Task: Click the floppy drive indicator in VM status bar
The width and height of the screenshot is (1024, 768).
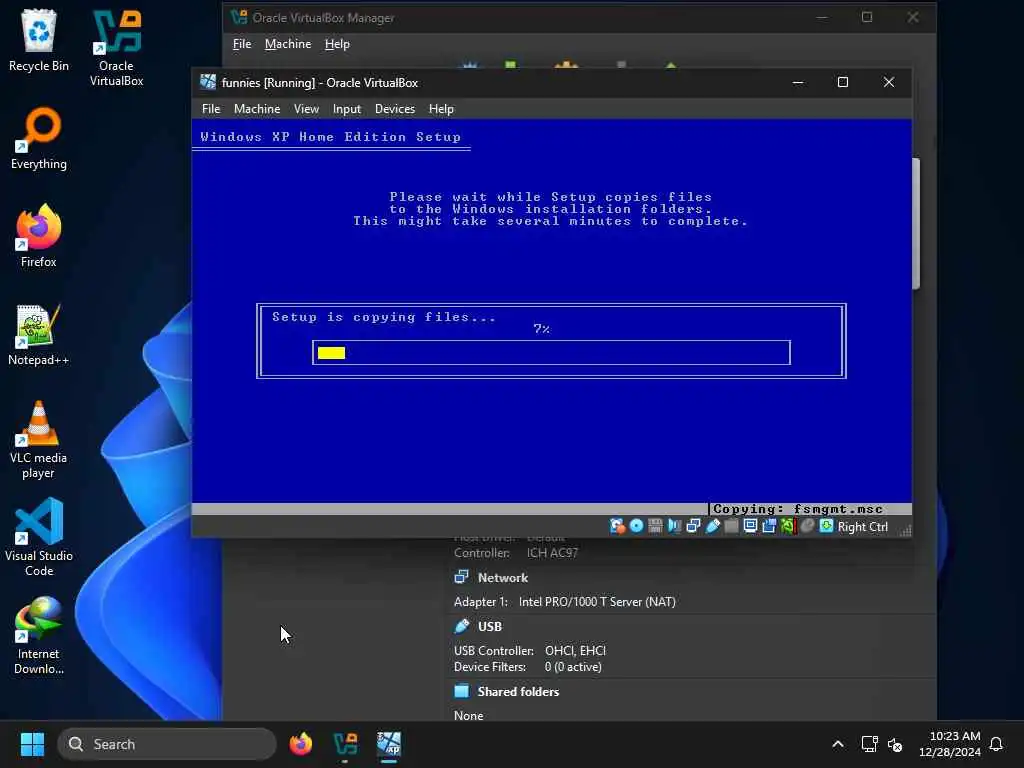Action: pos(655,526)
